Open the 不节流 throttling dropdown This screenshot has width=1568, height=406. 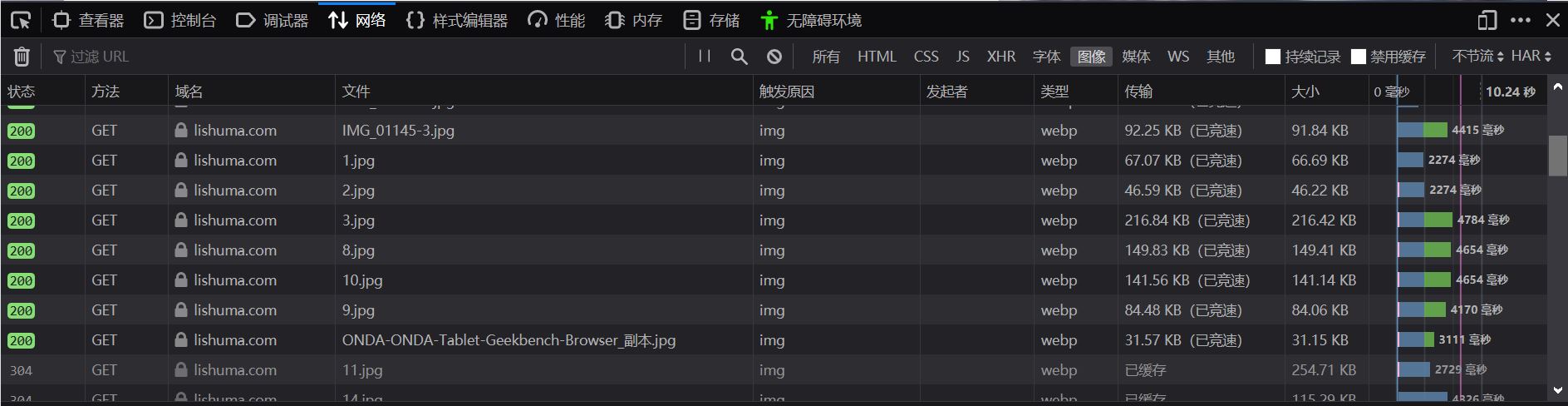(x=1477, y=57)
